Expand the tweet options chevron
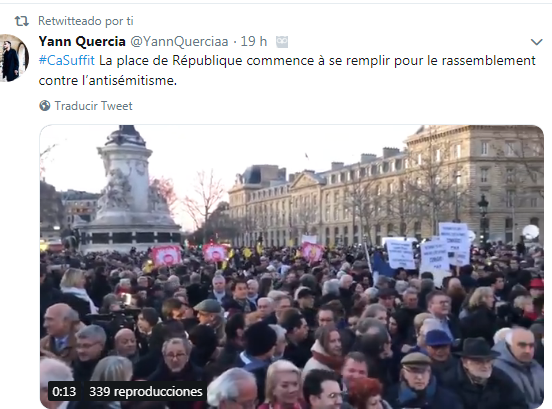The image size is (552, 409). coord(536,42)
